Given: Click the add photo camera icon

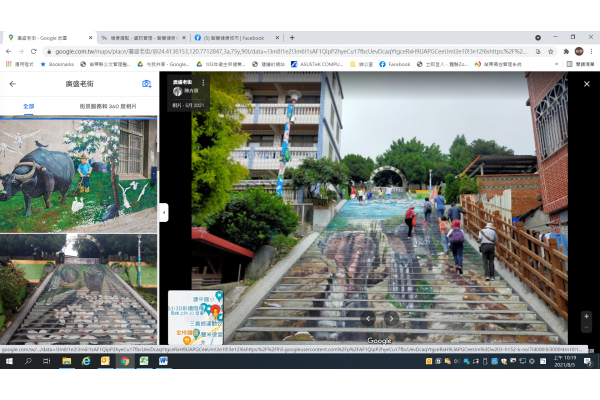Looking at the screenshot, I should 147,84.
